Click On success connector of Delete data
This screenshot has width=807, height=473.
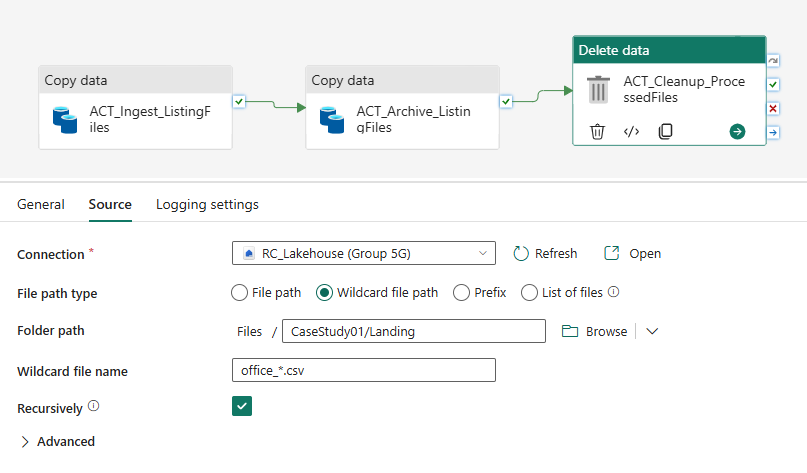click(773, 84)
